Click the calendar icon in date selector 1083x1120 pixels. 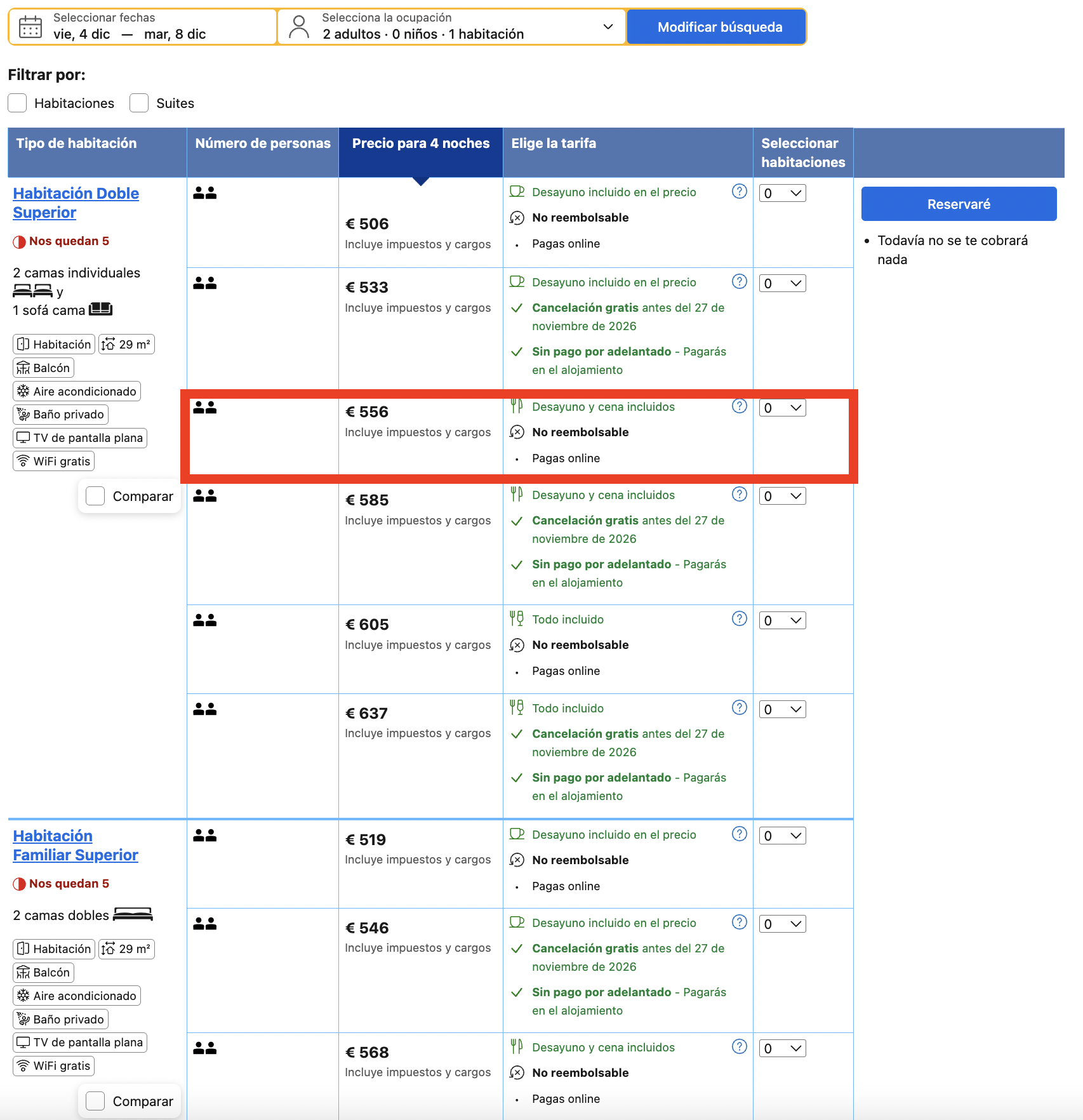pos(30,27)
